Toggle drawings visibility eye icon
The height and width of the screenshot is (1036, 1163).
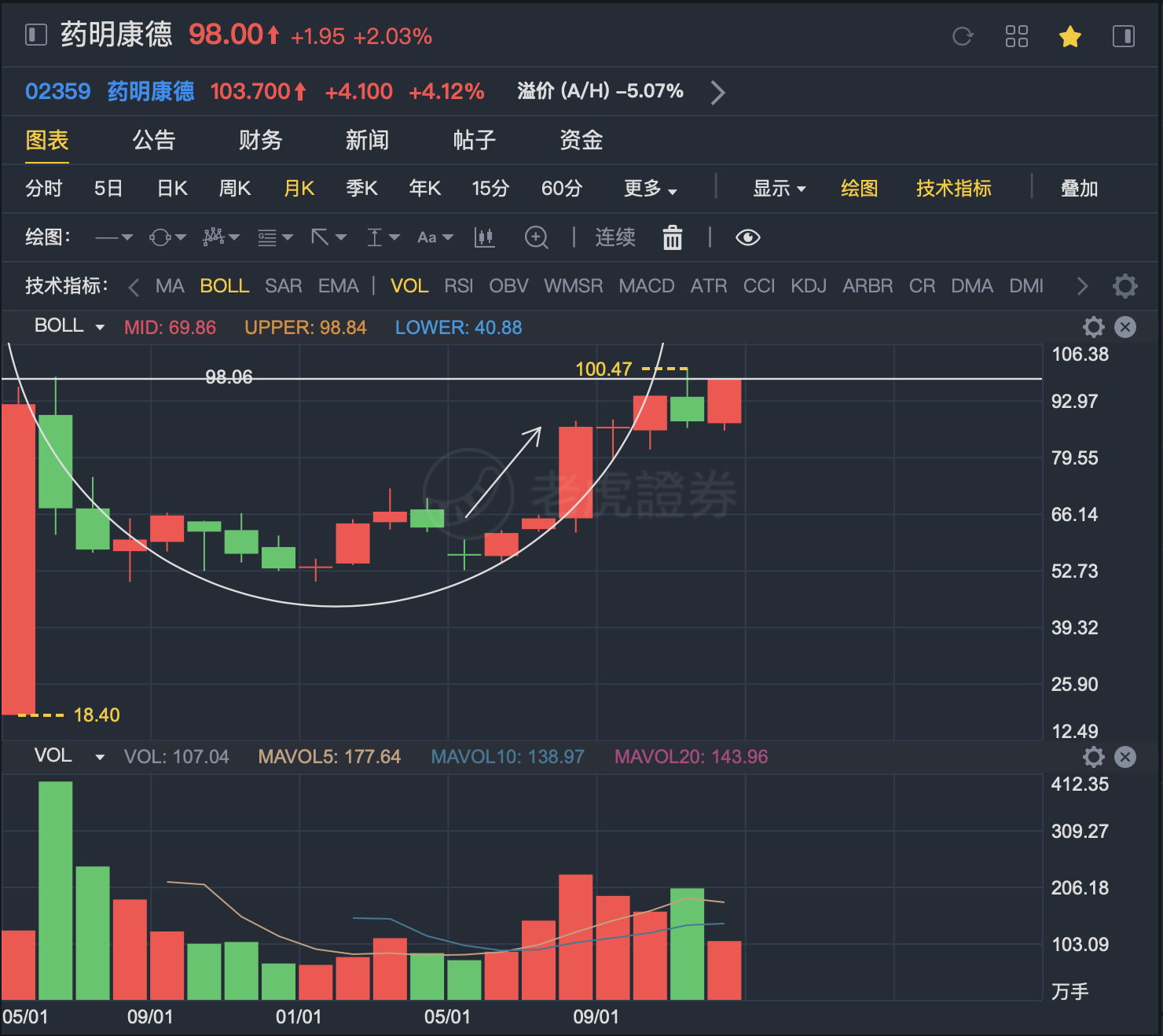click(x=748, y=237)
